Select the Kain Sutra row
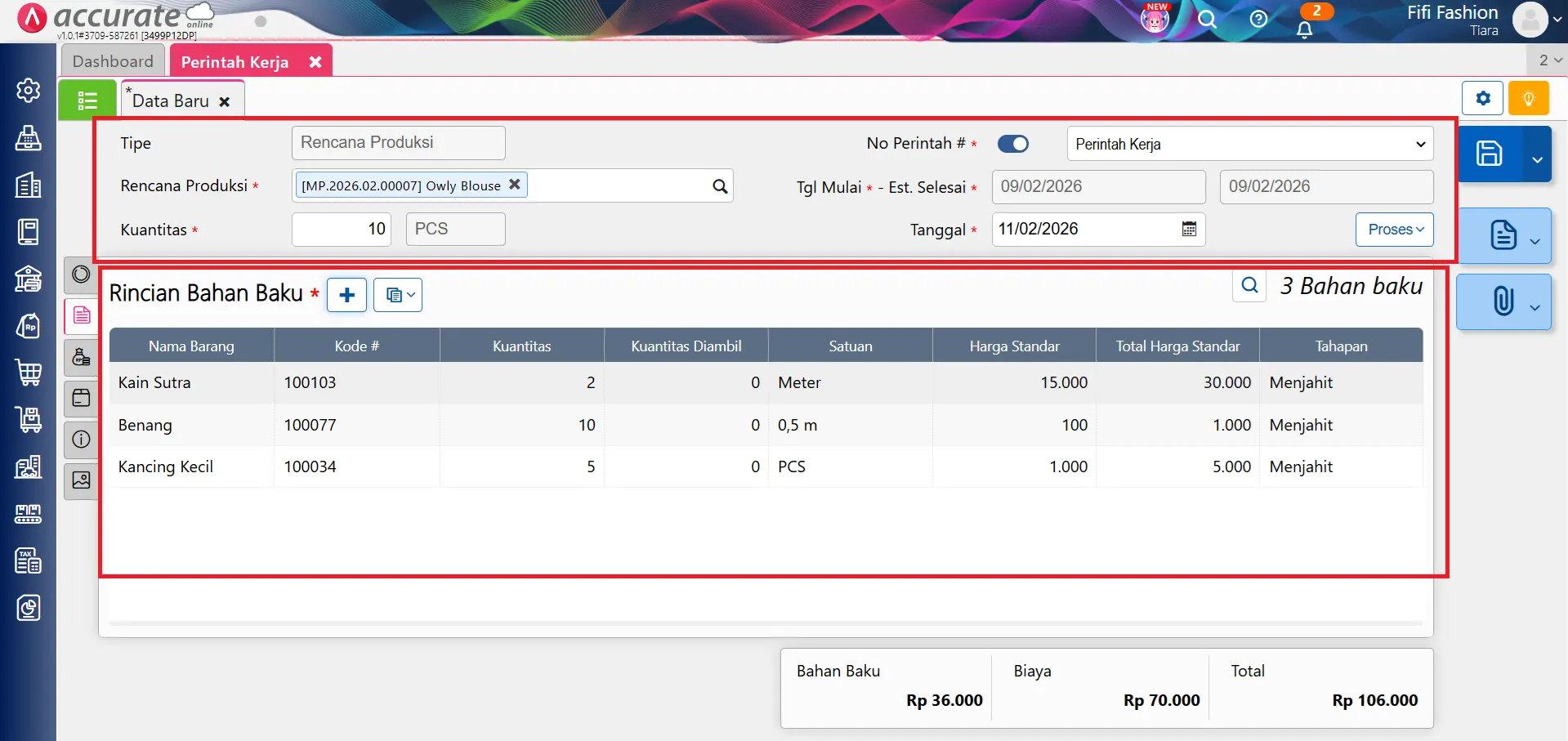The width and height of the screenshot is (1568, 741). (154, 382)
